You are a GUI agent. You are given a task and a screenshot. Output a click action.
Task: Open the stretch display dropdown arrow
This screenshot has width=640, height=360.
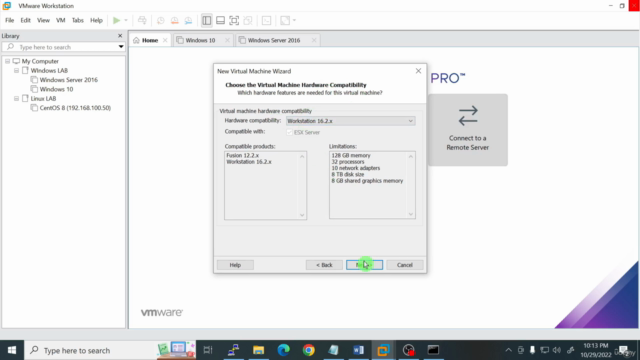[x=294, y=20]
